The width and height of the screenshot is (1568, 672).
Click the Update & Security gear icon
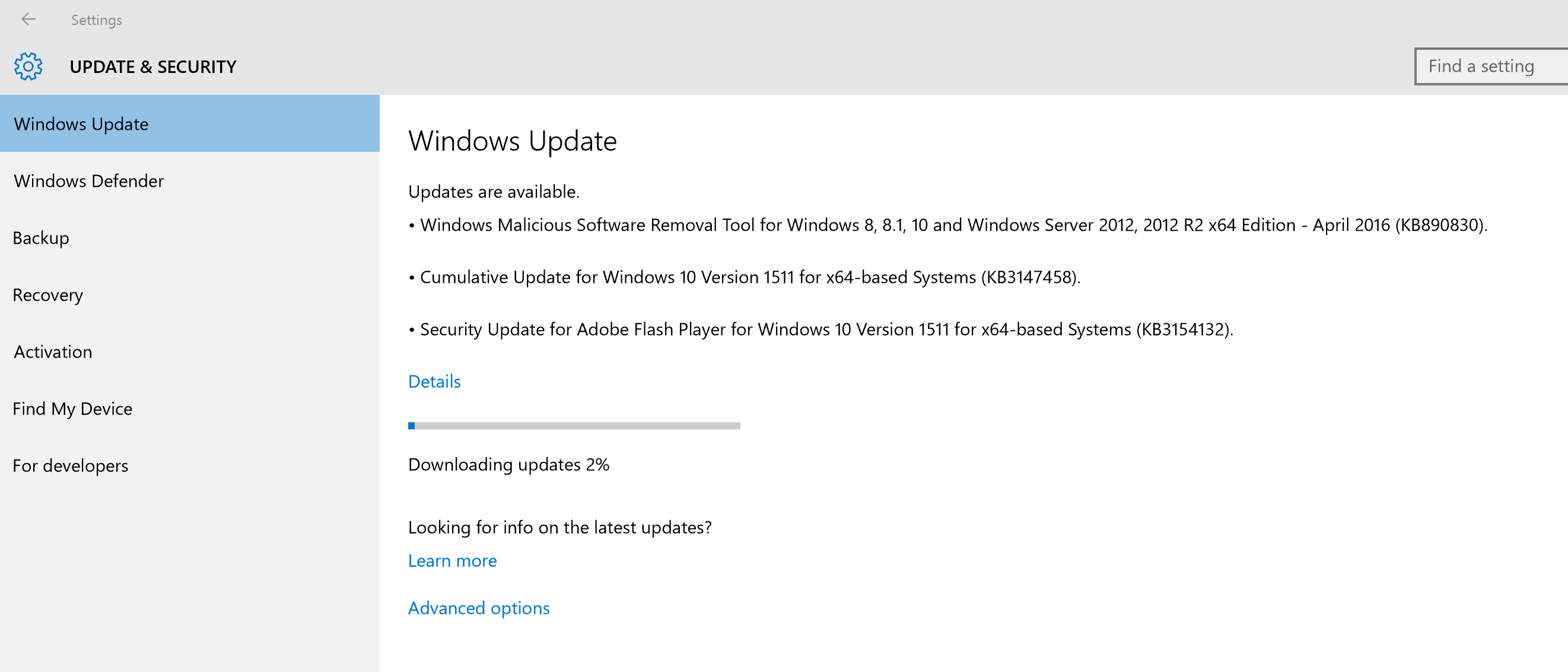click(x=28, y=66)
